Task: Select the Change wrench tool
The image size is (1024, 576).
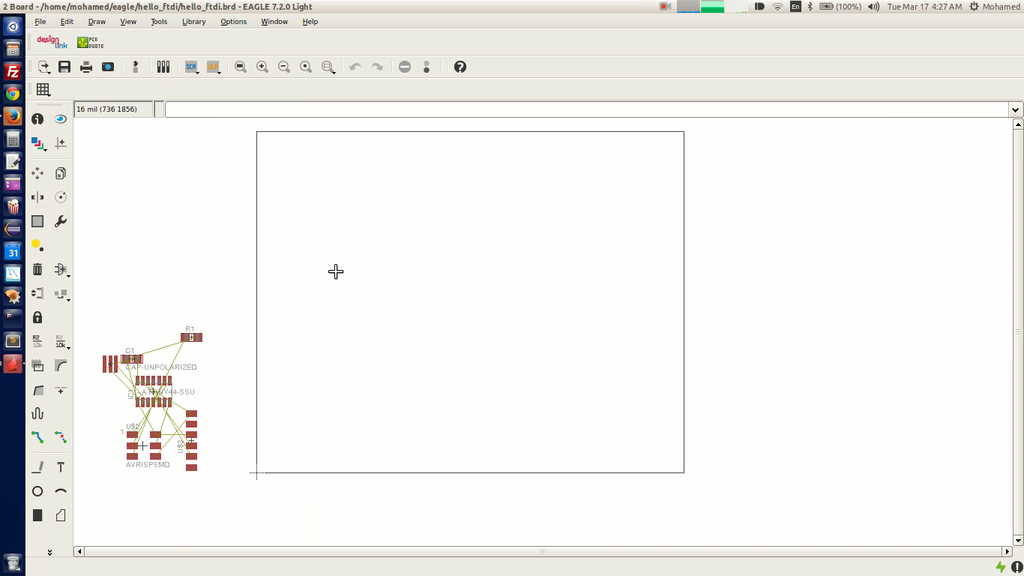Action: click(x=61, y=221)
